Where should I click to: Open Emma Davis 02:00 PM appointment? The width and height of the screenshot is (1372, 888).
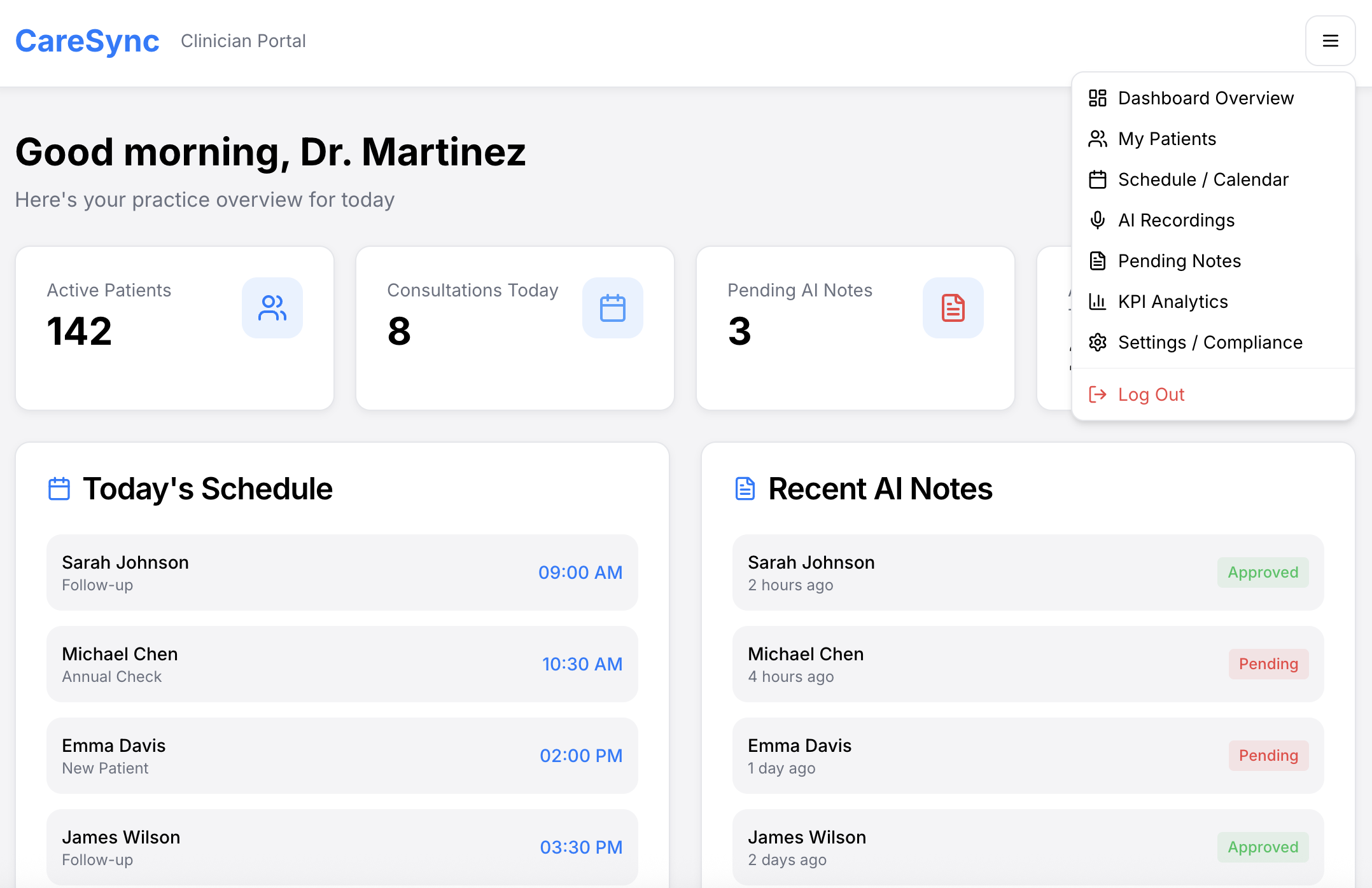click(342, 756)
